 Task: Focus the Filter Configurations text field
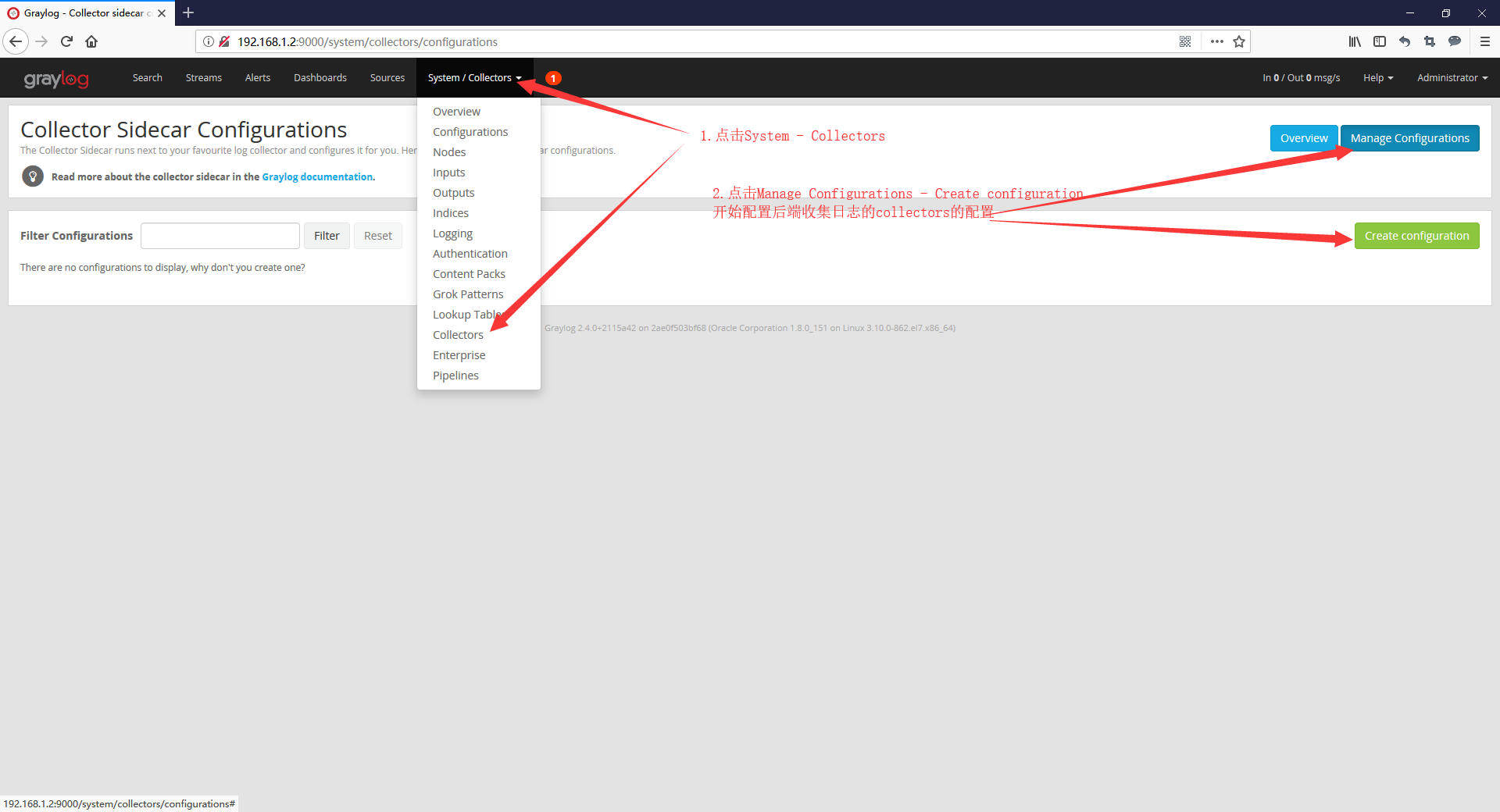(x=220, y=236)
